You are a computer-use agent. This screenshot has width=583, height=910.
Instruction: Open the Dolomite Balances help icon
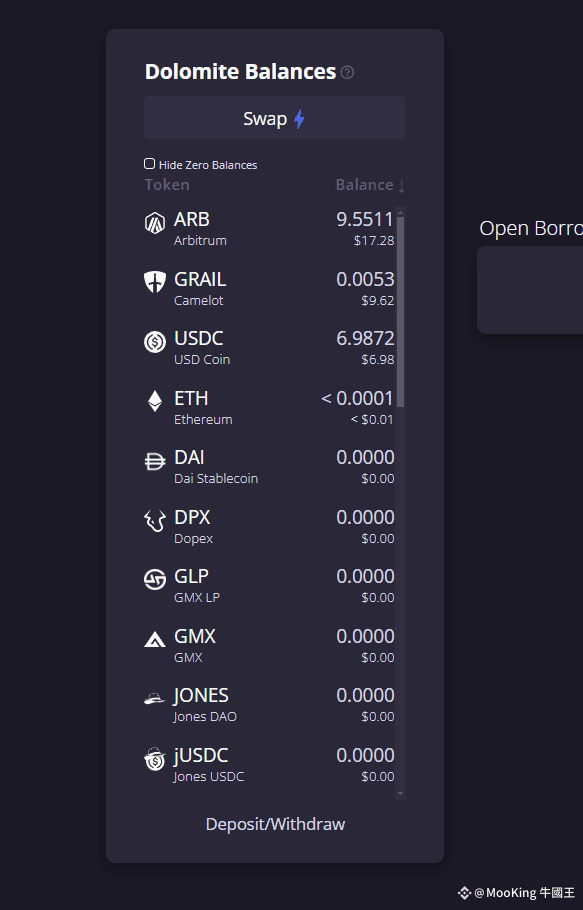click(x=347, y=73)
